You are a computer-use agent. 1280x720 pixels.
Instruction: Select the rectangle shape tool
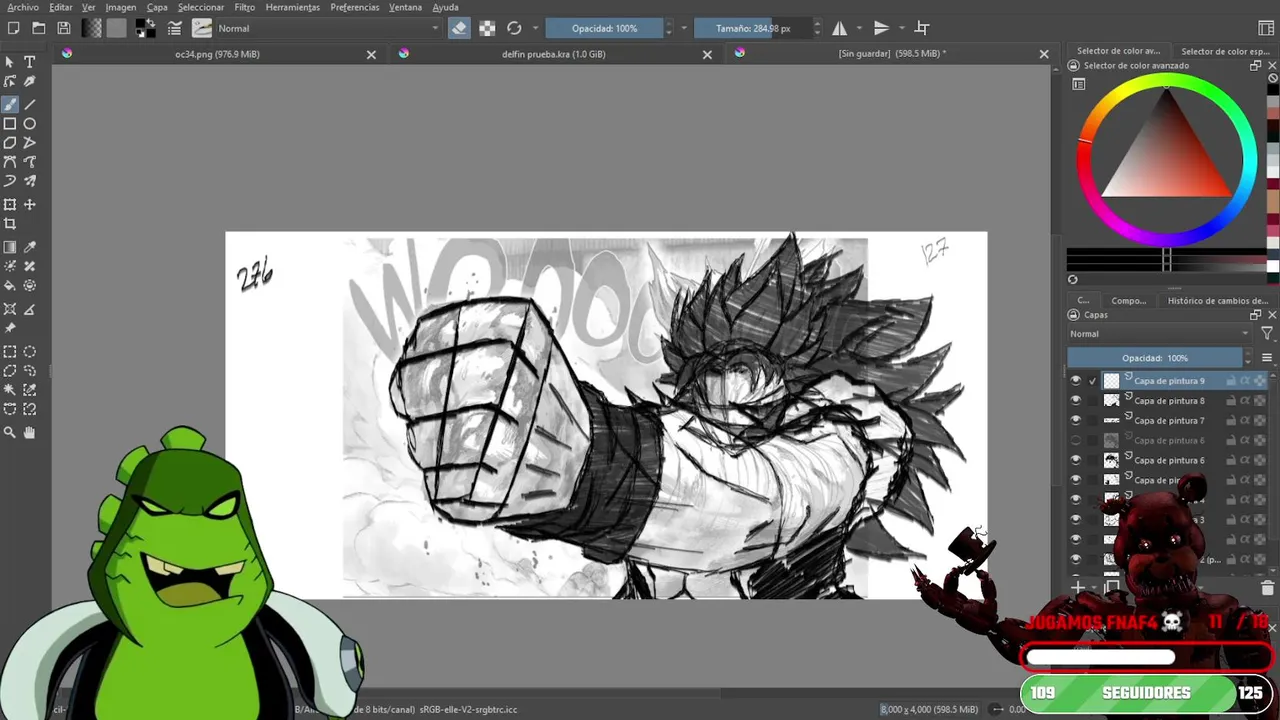[x=10, y=124]
